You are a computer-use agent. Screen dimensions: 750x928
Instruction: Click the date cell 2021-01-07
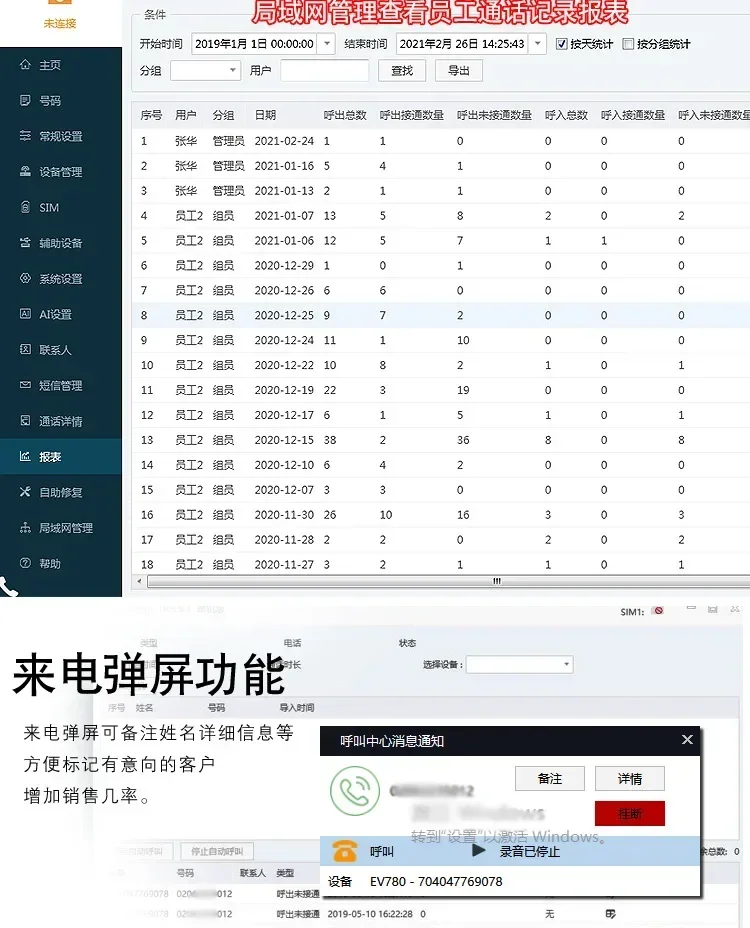tap(284, 215)
